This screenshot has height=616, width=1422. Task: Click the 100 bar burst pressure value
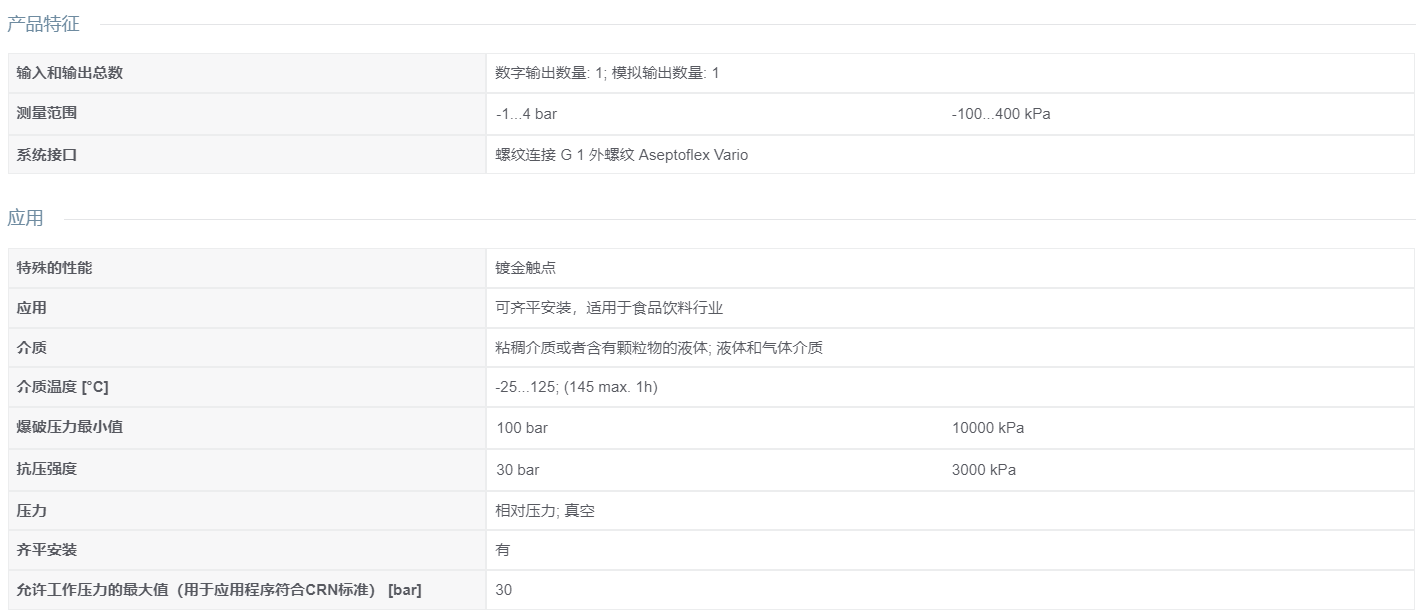tap(522, 428)
